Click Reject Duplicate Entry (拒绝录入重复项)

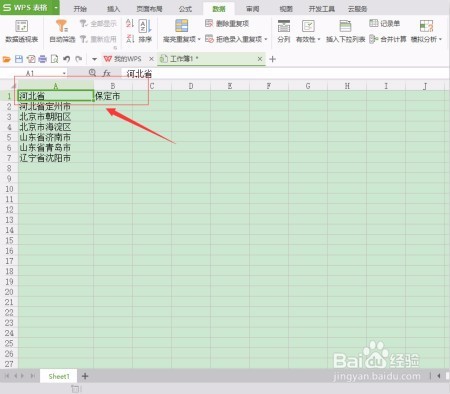coord(234,39)
